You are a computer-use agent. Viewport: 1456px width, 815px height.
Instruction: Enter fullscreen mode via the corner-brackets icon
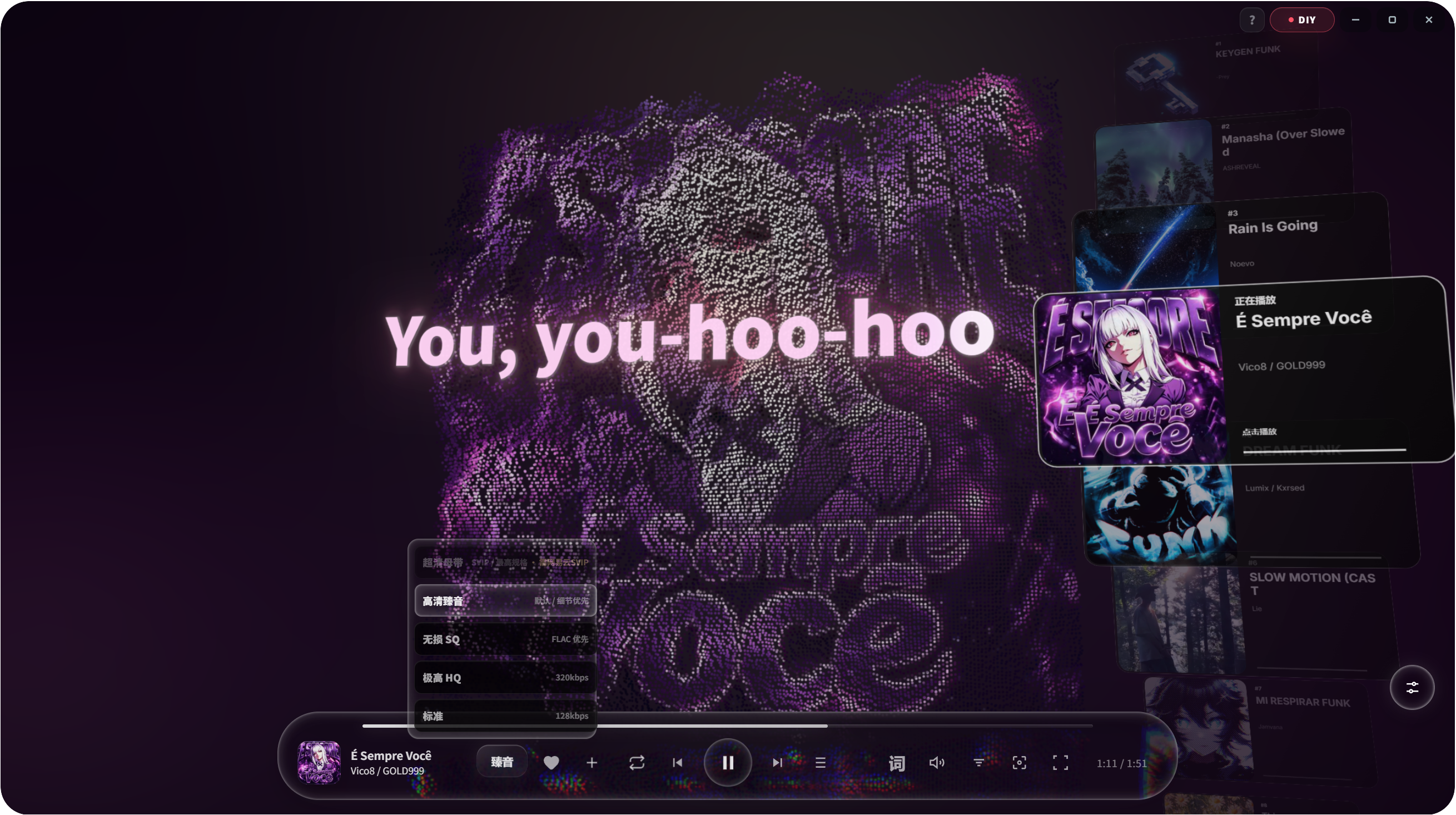(1060, 762)
